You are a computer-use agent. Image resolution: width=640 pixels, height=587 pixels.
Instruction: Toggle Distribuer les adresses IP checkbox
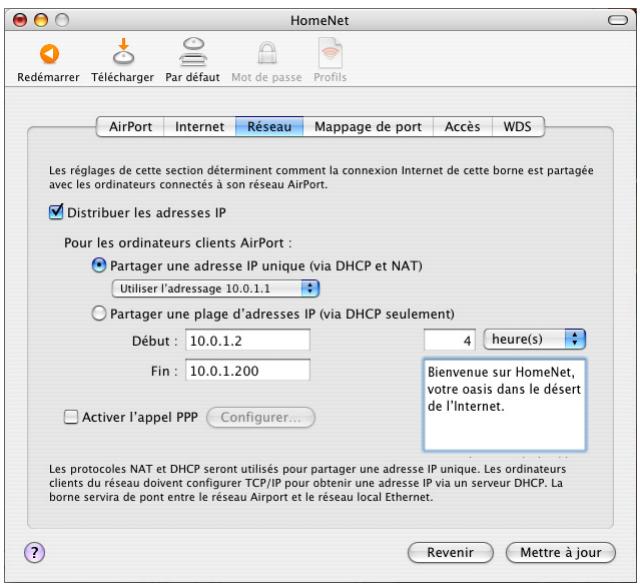56,212
